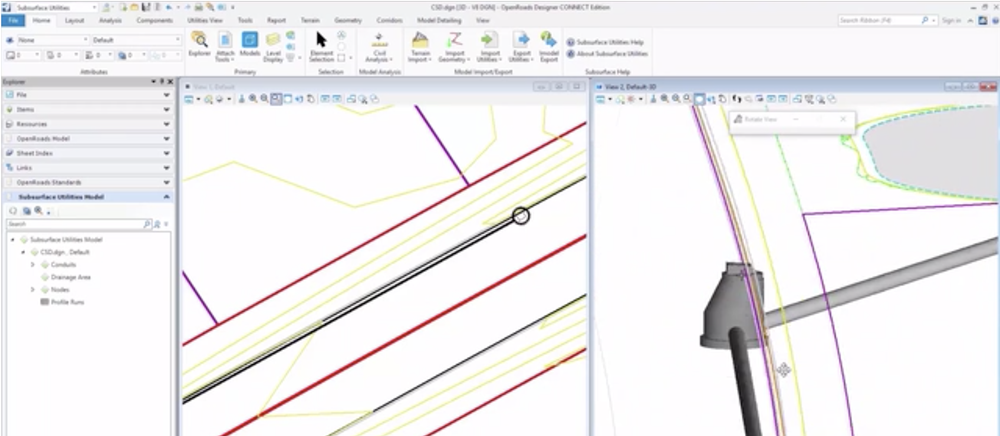Screen dimensions: 1000x436
Task: Open the Default level dropdown
Action: coord(136,40)
